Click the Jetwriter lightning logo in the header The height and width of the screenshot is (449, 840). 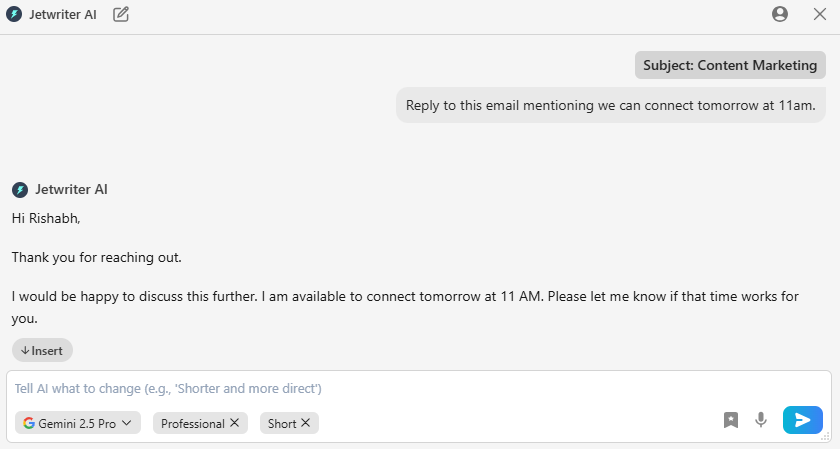(x=14, y=14)
